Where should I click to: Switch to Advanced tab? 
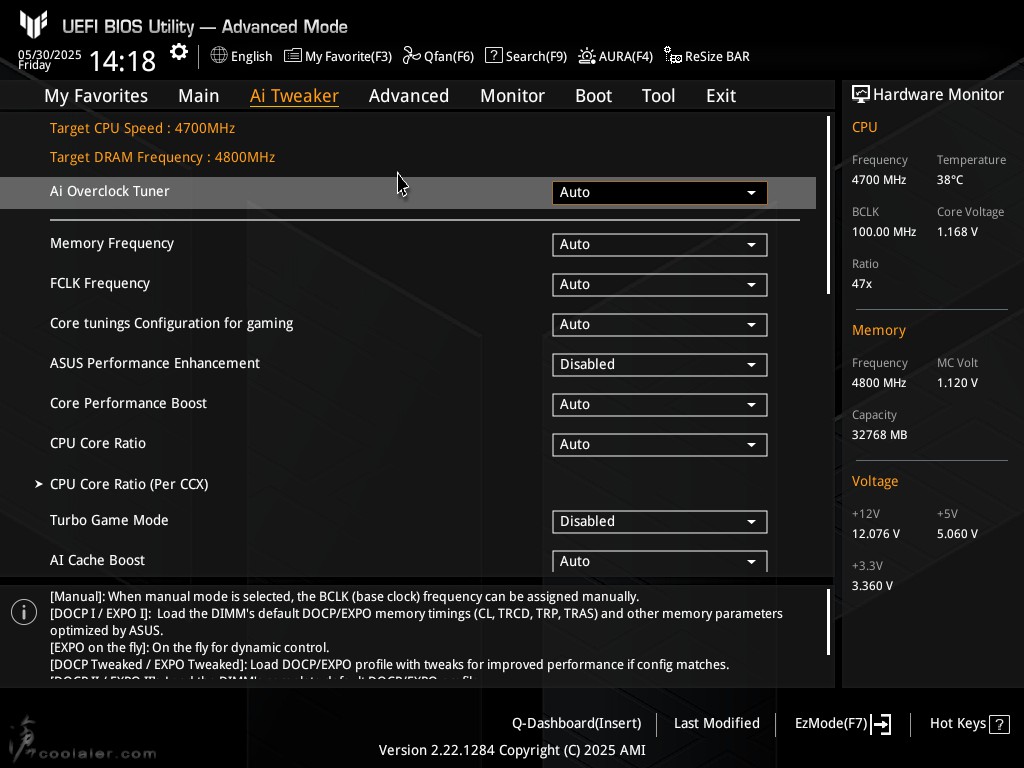pos(409,96)
